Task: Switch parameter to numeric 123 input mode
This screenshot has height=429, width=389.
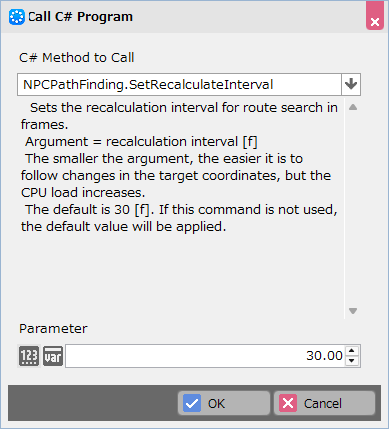Action: (29, 356)
